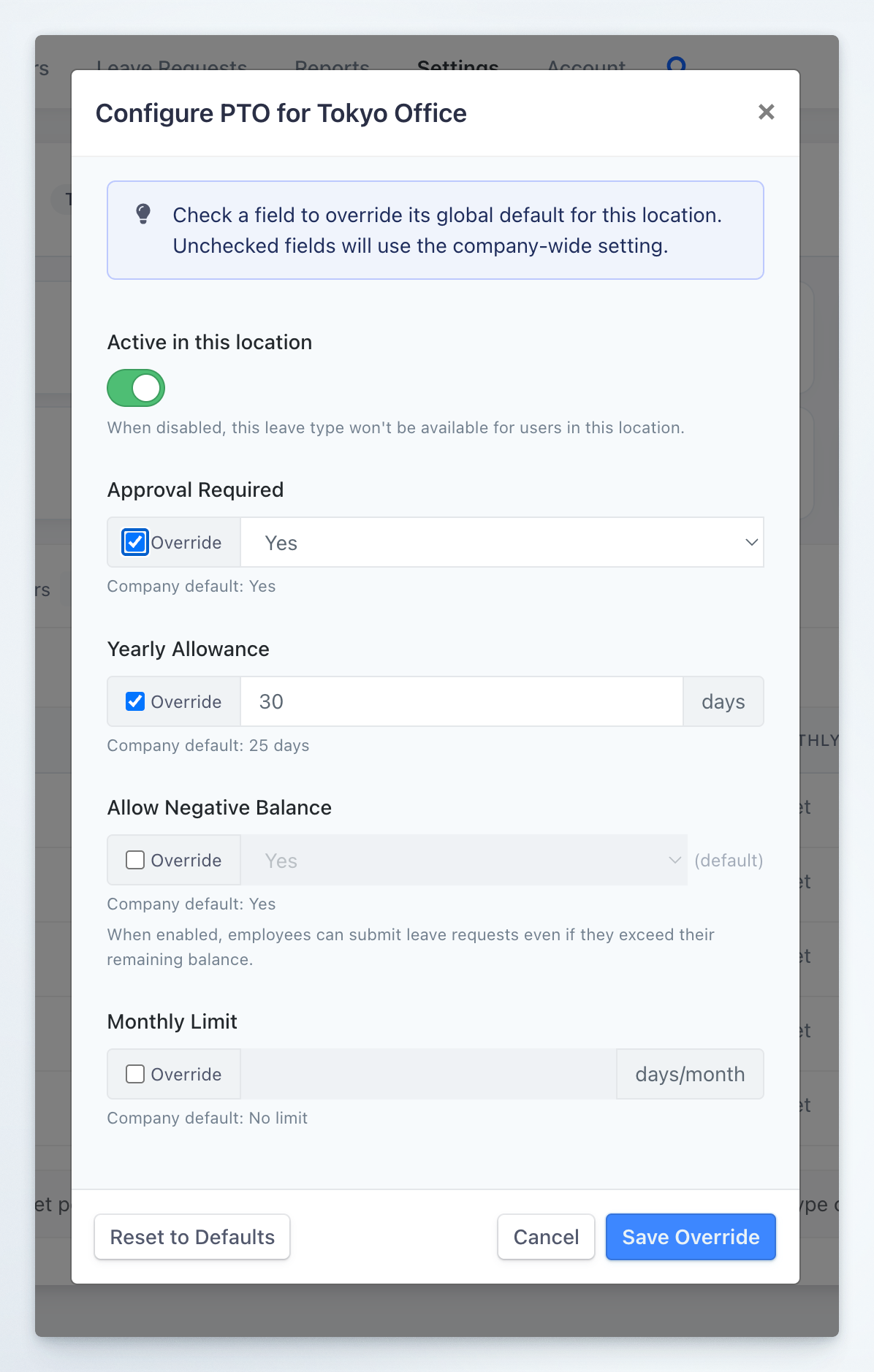Screen dimensions: 874x1372
Task: Uncheck Override for Approval Required
Action: click(134, 541)
